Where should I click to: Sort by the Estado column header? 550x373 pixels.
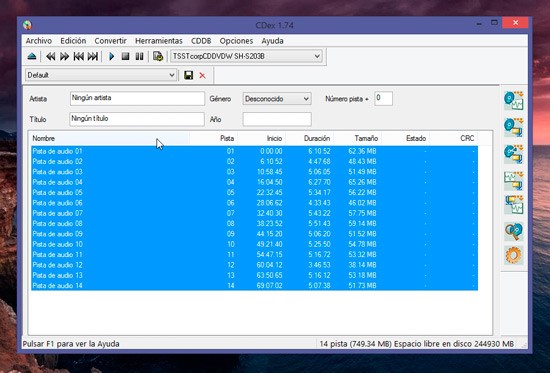[x=406, y=138]
